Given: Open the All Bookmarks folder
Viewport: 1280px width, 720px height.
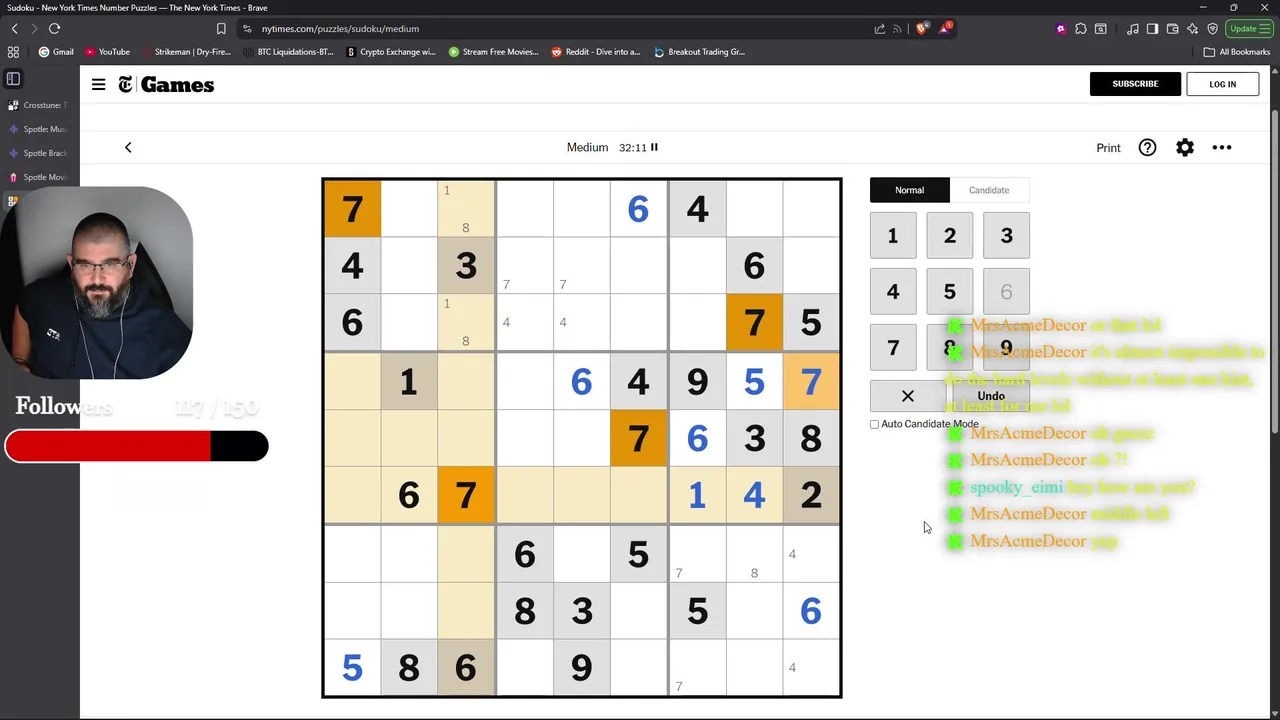Looking at the screenshot, I should (x=1237, y=52).
